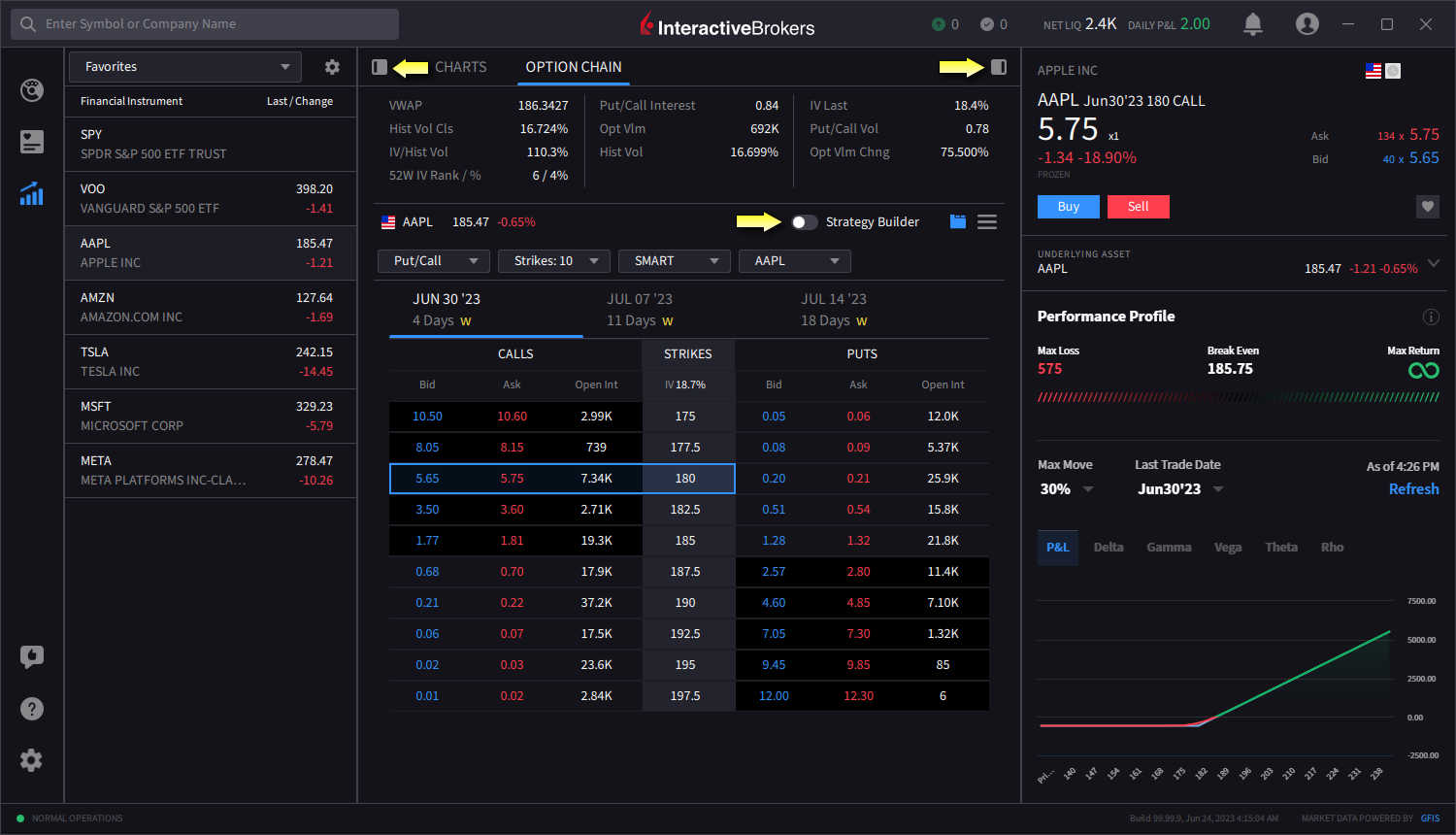The image size is (1456, 835).
Task: Open the bar-chart markets sidebar icon
Action: (x=32, y=194)
